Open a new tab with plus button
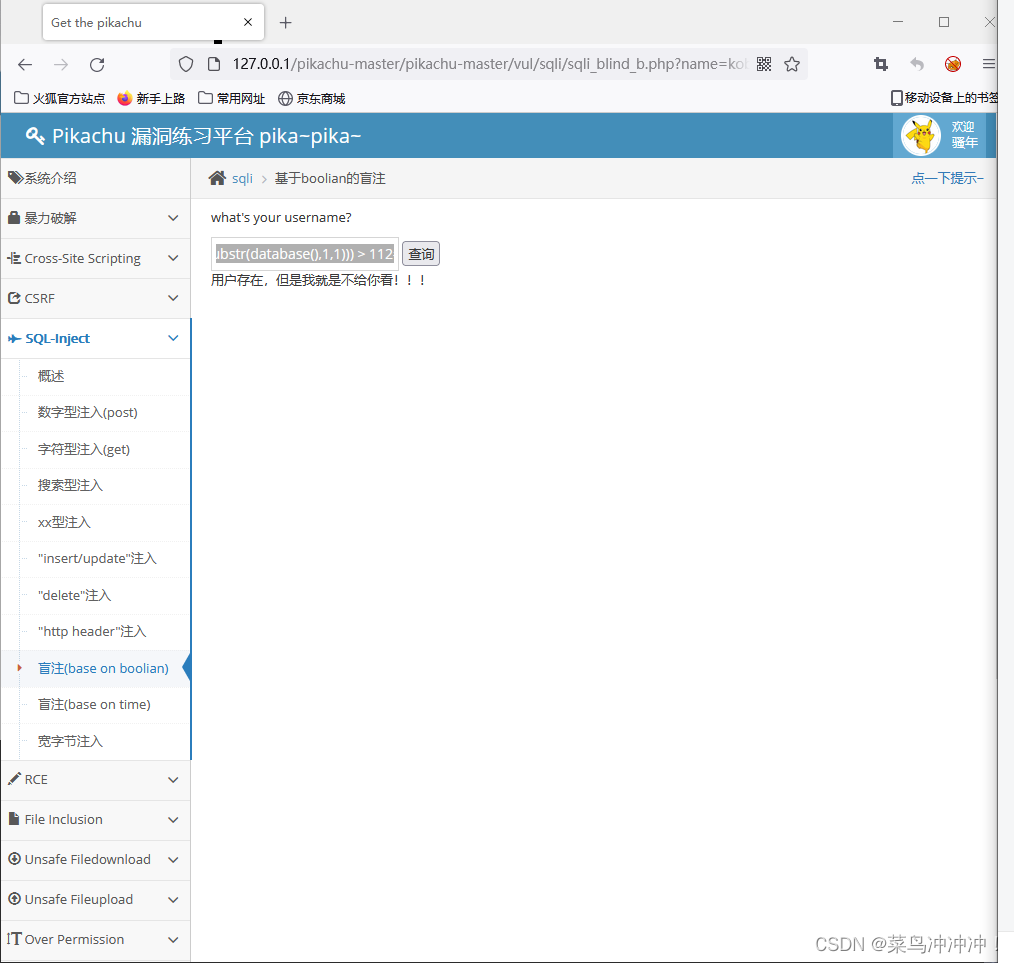 285,23
